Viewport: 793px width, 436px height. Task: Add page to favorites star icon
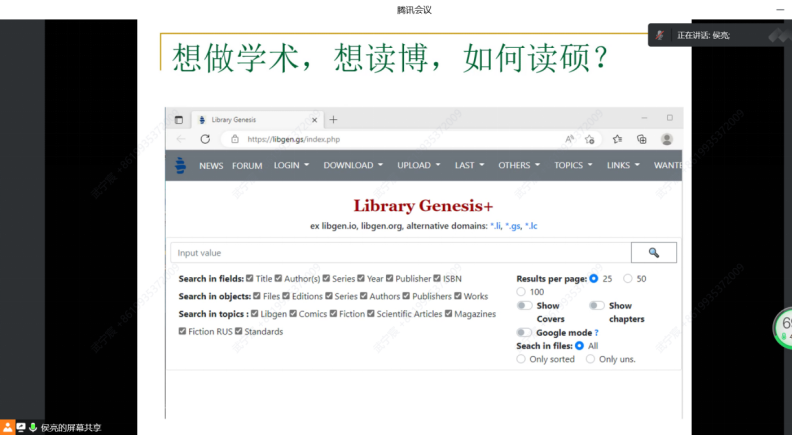click(590, 139)
